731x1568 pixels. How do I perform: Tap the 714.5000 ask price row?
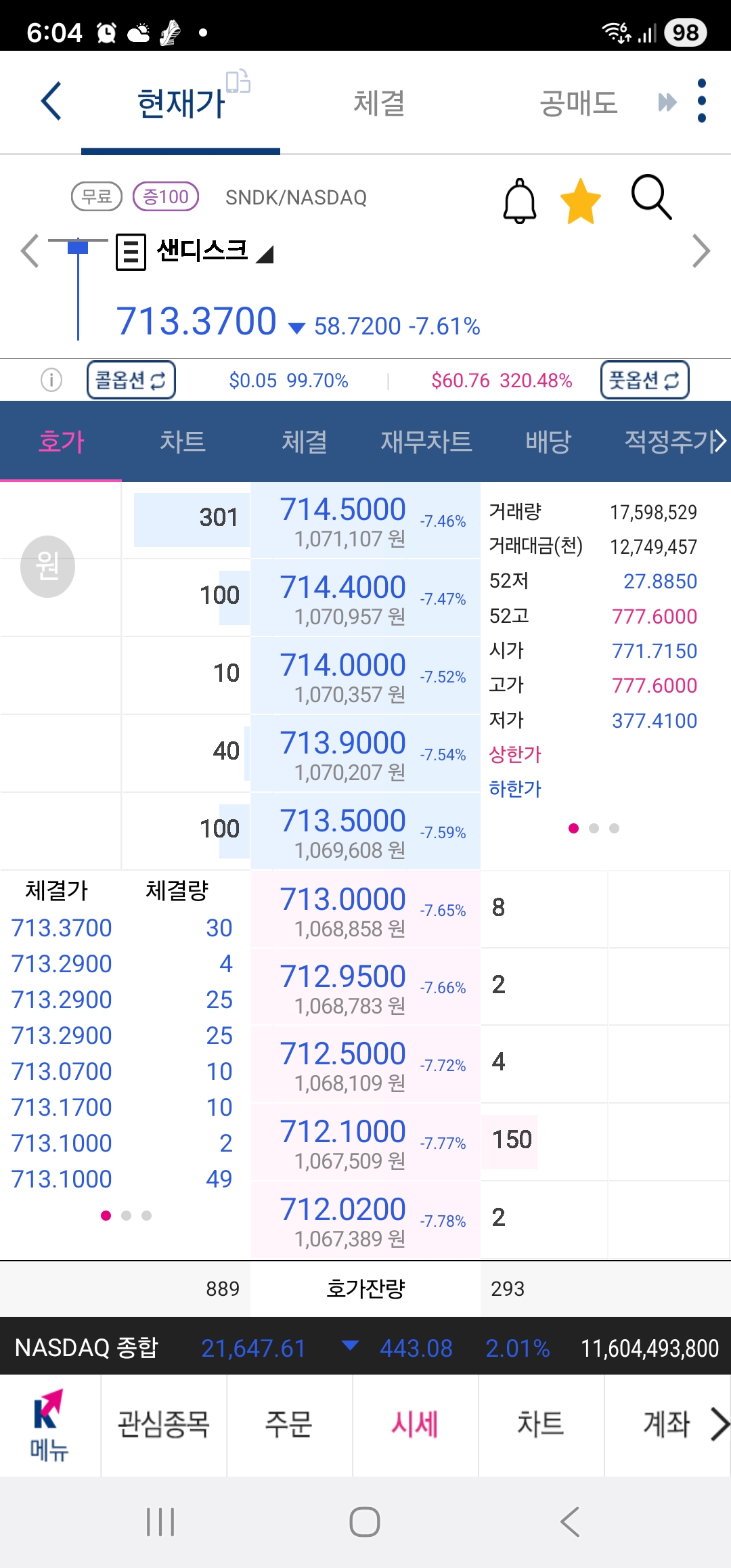pos(365,520)
